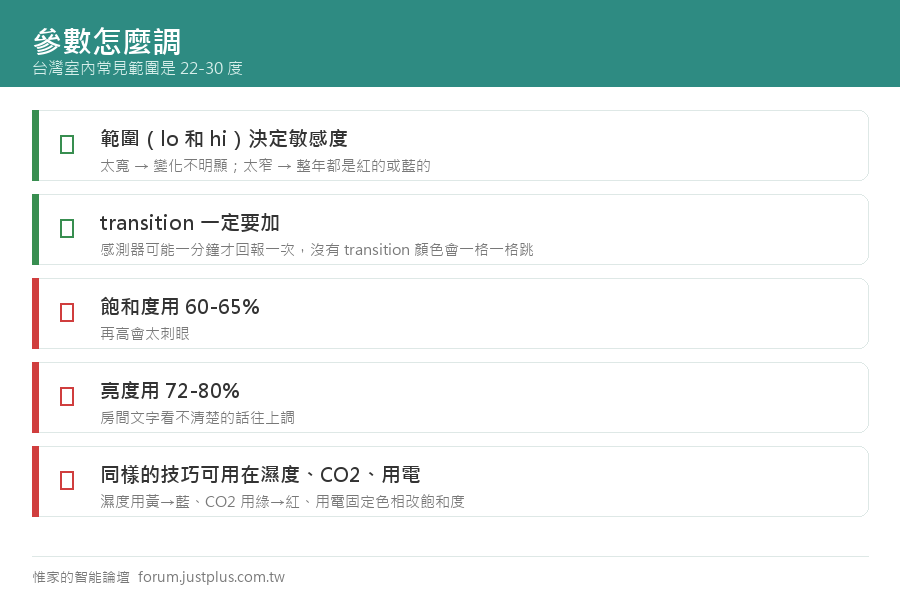Click the description about 感測器可能一分鐘才回報一次
Screen dimensions: 900x600
[317, 250]
